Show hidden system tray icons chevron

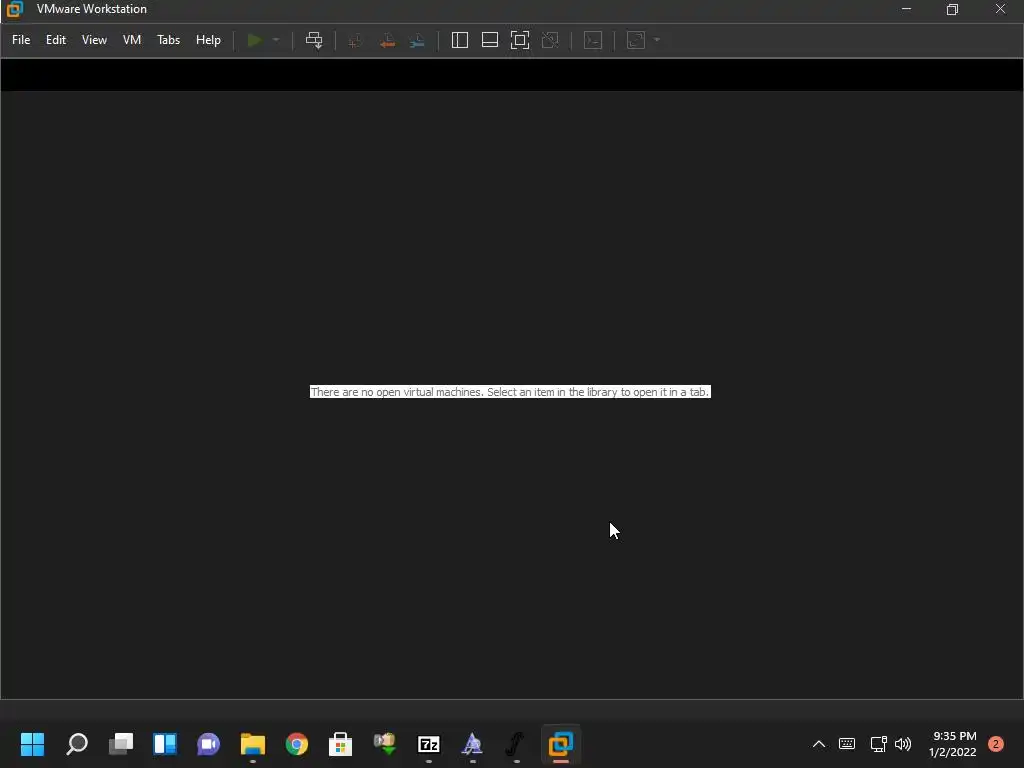(x=819, y=744)
